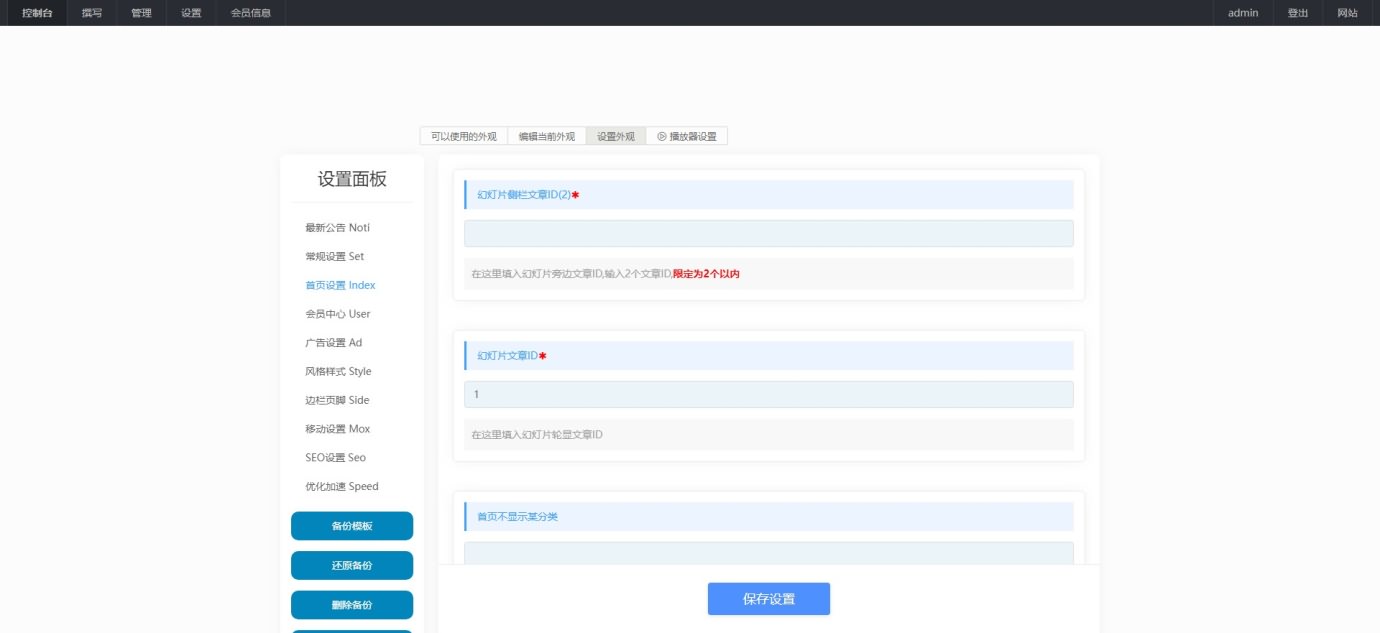The height and width of the screenshot is (633, 1380).
Task: Switch to 编辑当前外观 tab
Action: point(547,136)
